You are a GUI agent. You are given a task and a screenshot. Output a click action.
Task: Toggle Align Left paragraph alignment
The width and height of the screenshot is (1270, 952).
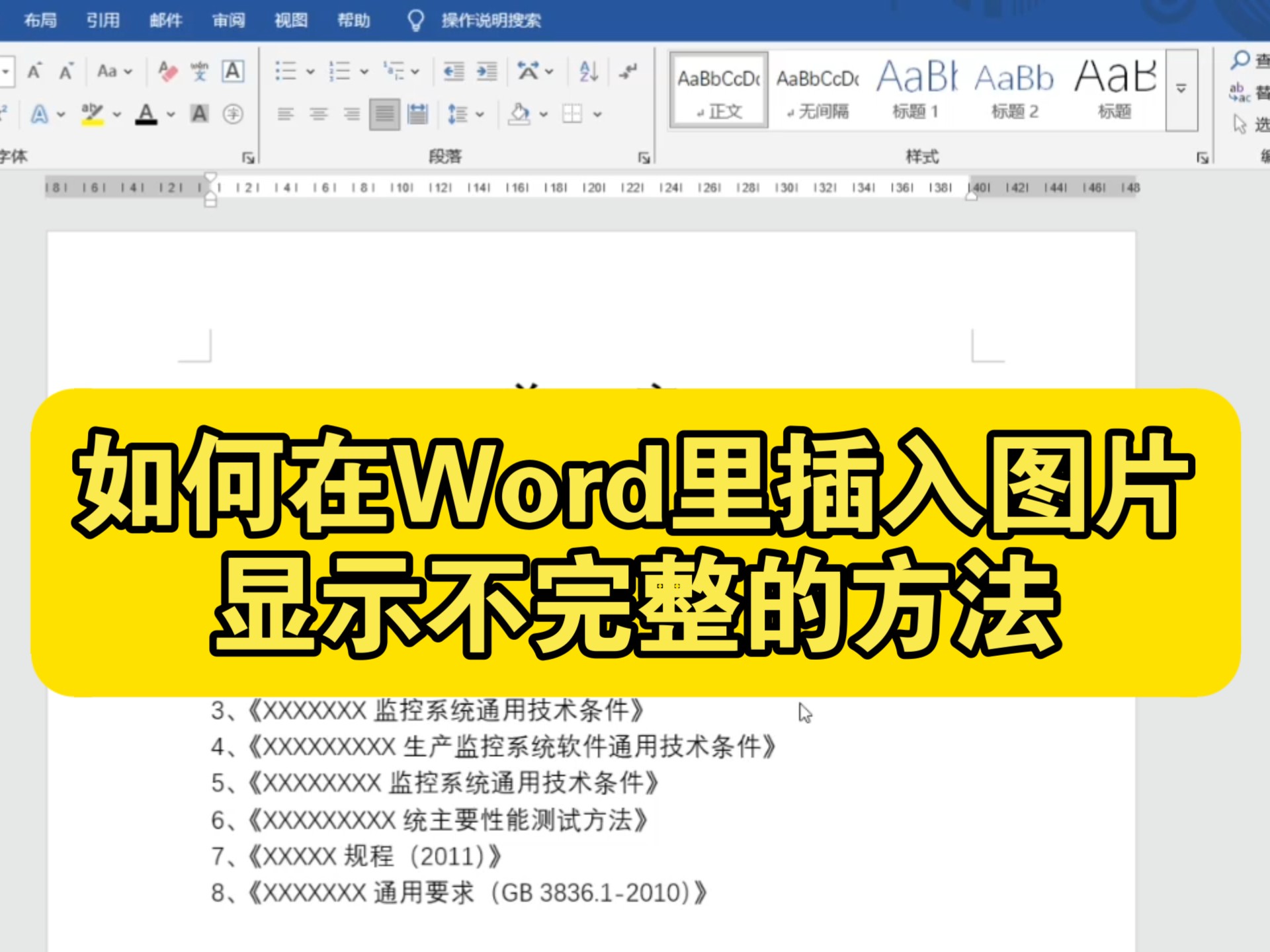coord(286,114)
